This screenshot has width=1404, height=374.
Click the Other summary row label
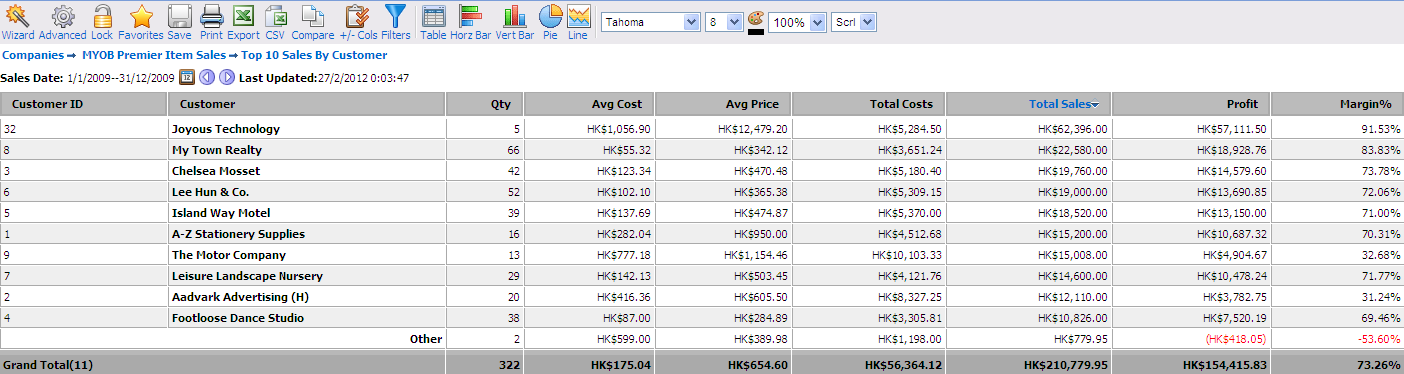[426, 339]
